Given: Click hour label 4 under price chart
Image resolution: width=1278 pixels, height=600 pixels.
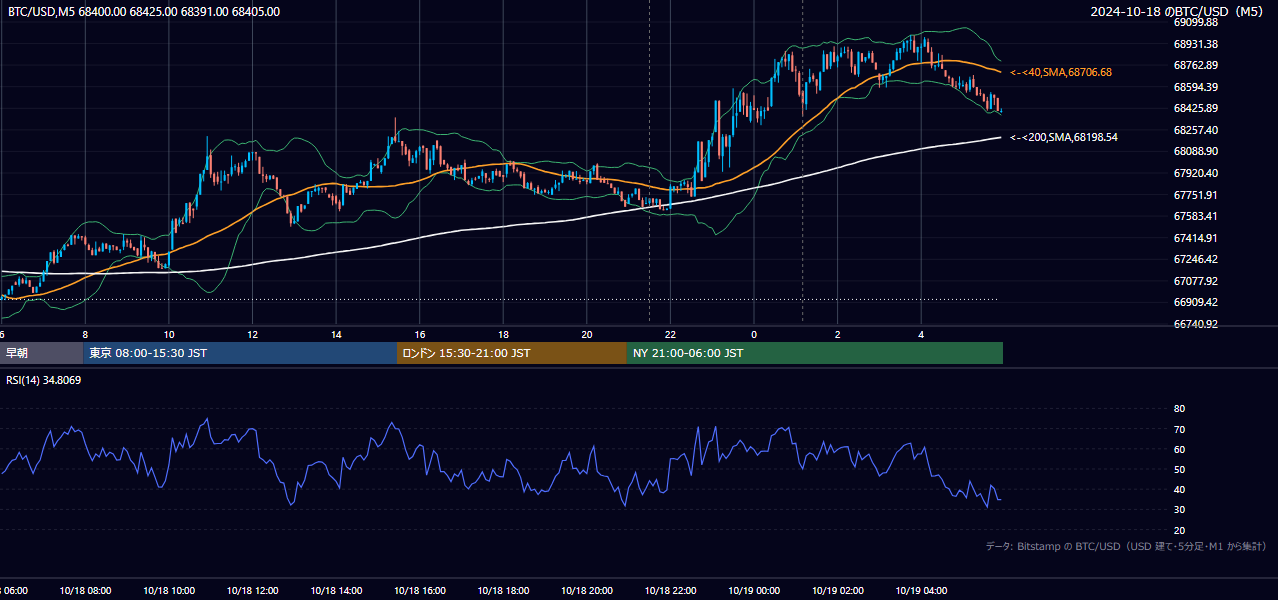Looking at the screenshot, I should [921, 334].
